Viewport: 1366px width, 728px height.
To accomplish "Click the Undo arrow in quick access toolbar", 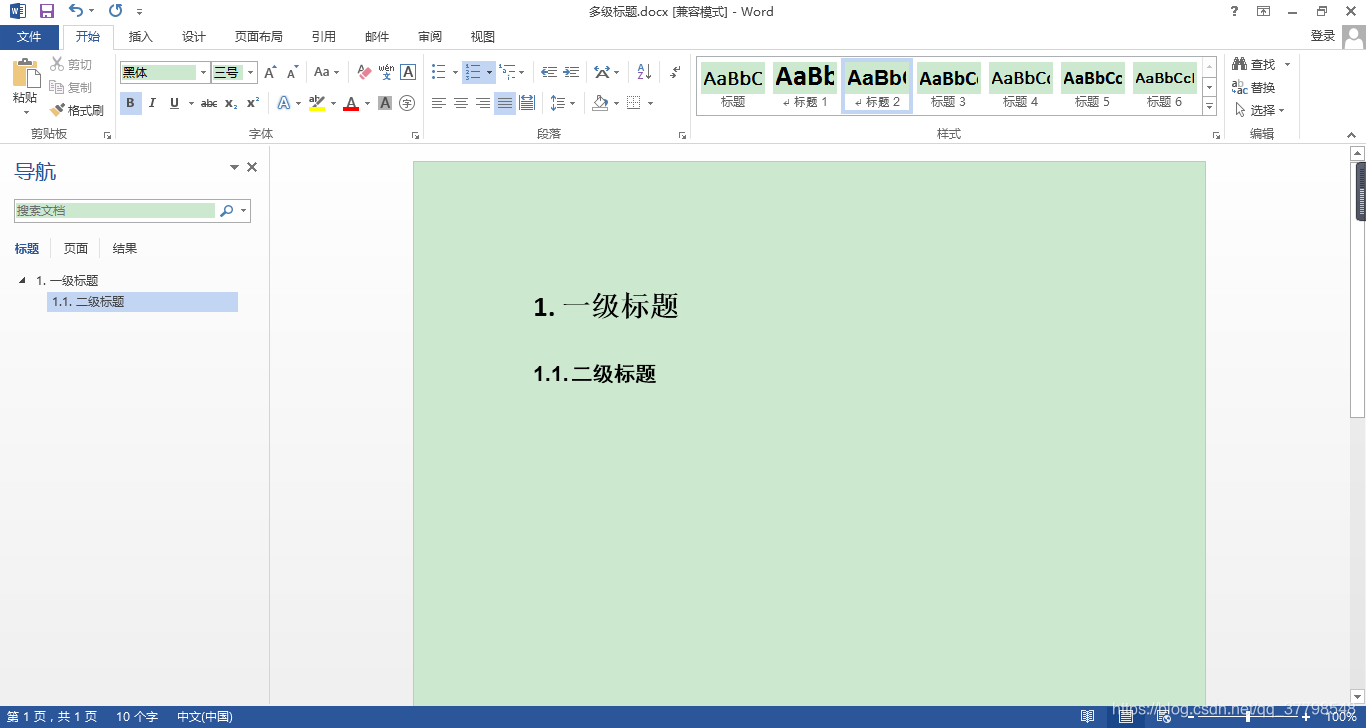I will click(77, 11).
